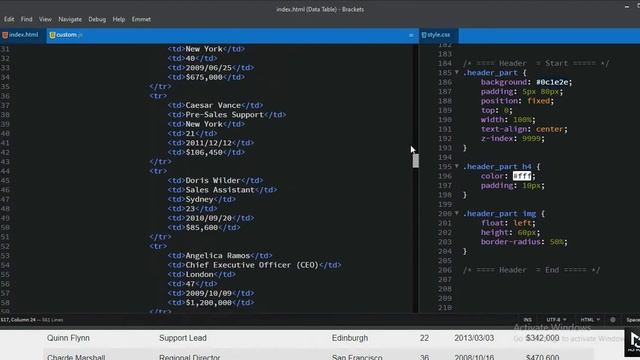Screen dimensions: 640x360
Task: Click the z-index: 9999 declaration
Action: (x=513, y=138)
